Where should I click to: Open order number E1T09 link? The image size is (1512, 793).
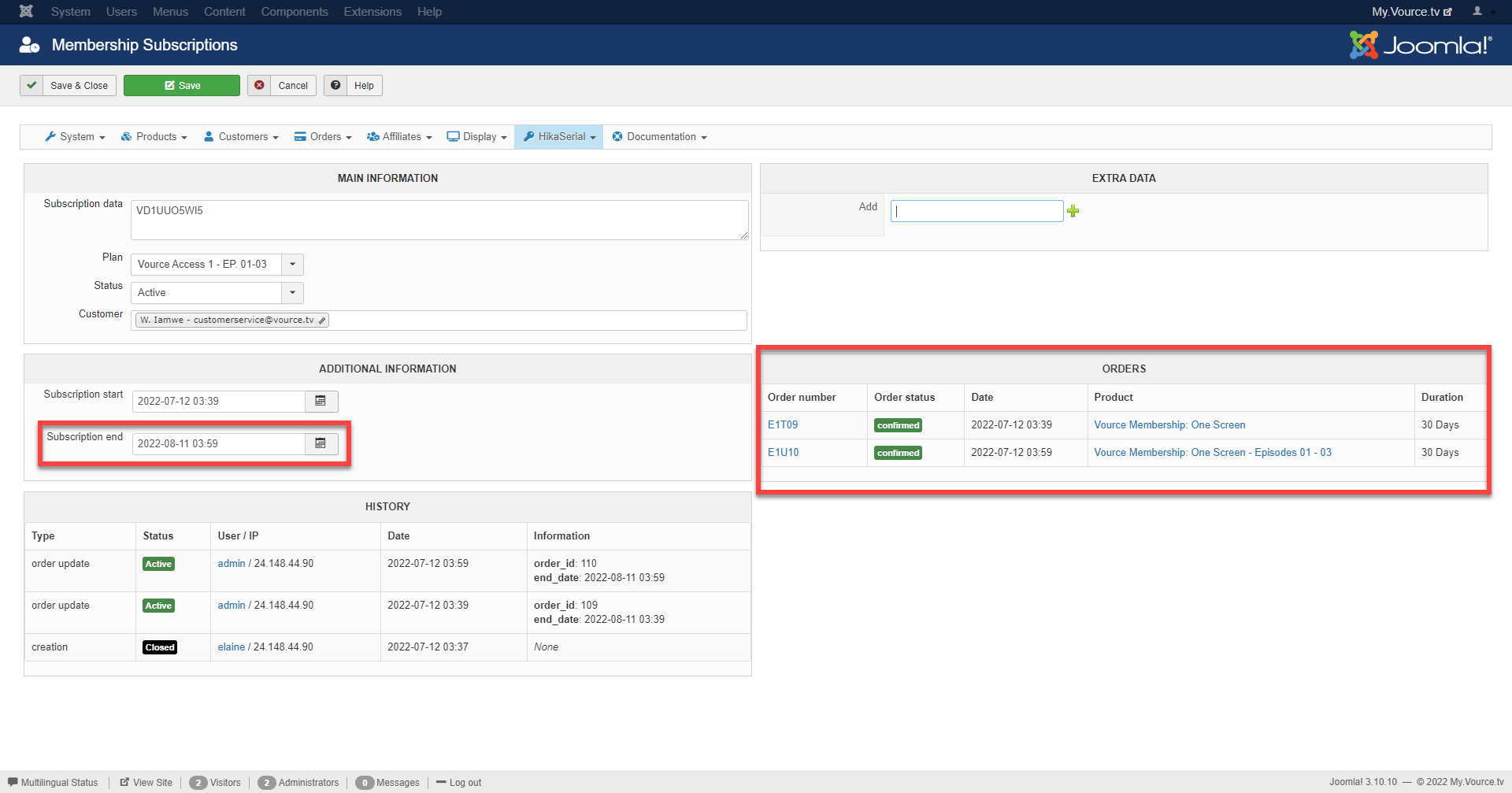click(783, 425)
